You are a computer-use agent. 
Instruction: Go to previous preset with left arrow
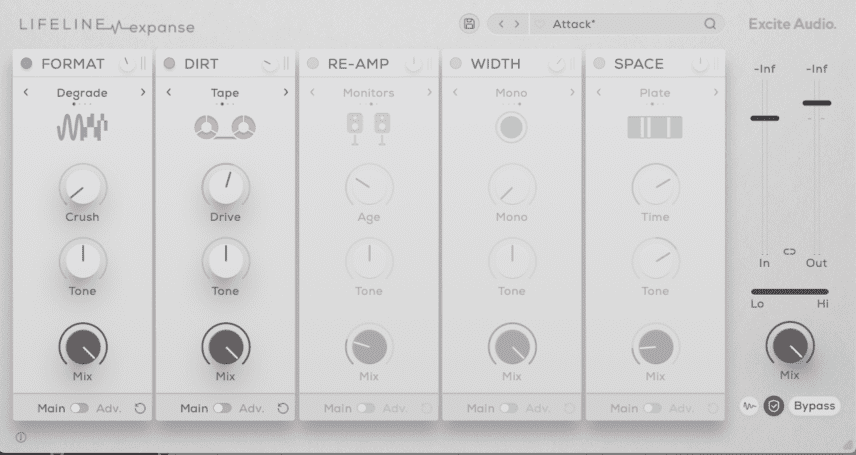pos(501,23)
